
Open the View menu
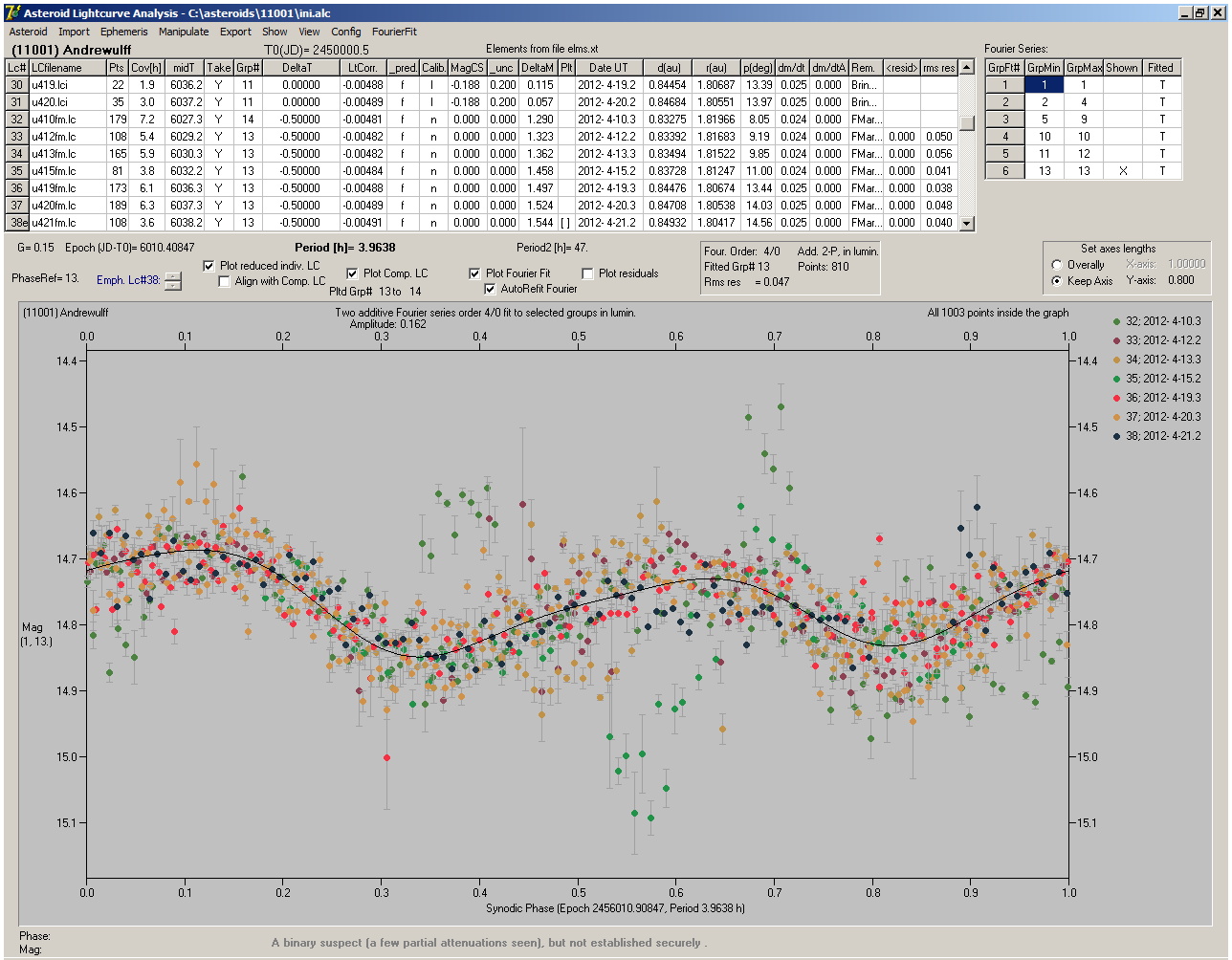[309, 32]
